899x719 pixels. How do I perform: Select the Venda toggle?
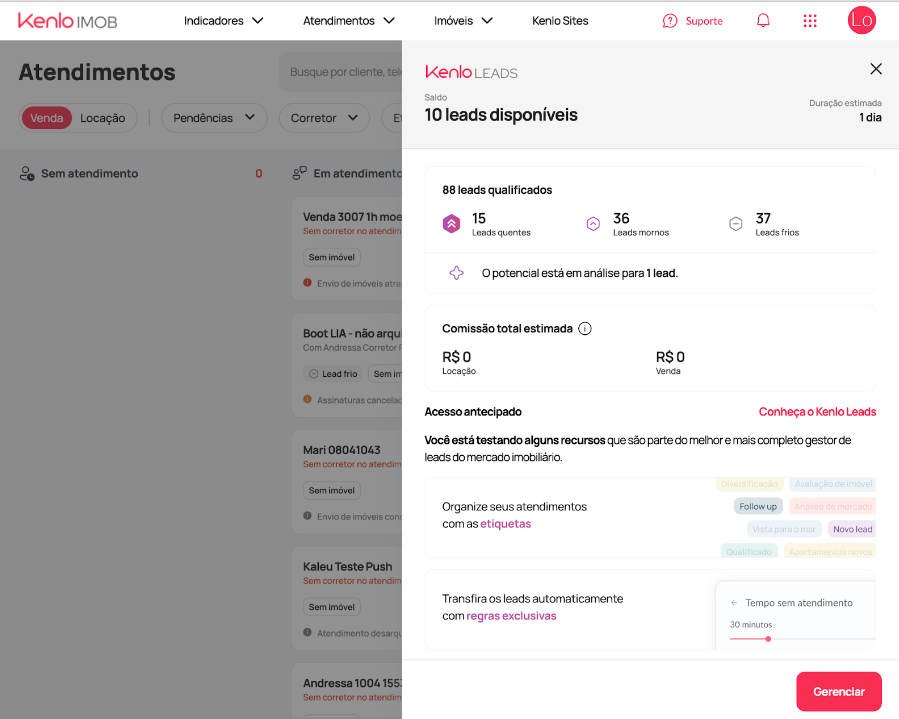click(46, 118)
